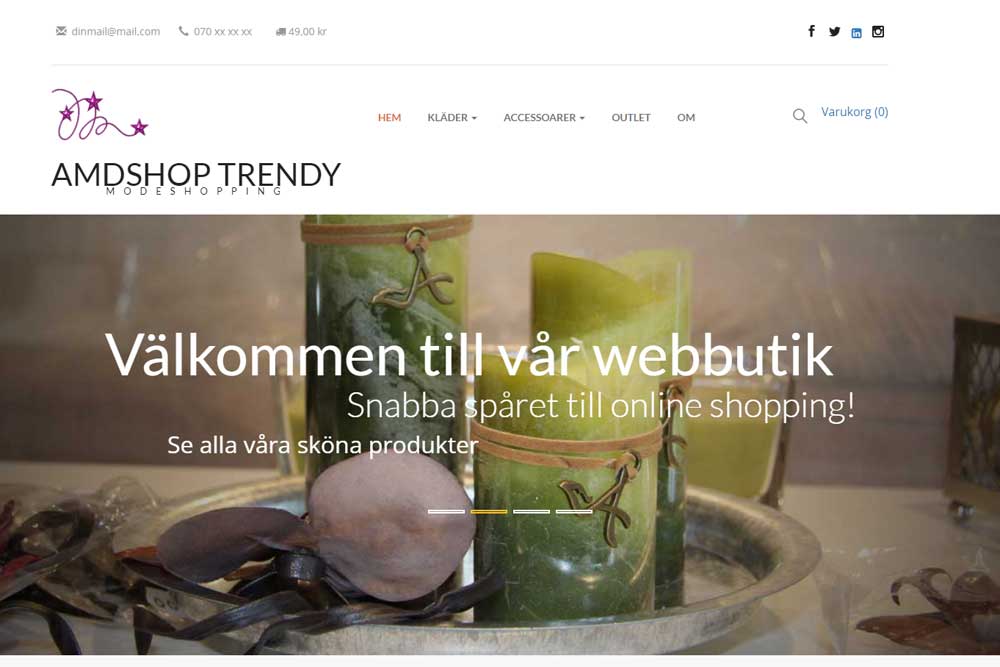Click the purple star logo image
This screenshot has height=667, width=1000.
(100, 114)
